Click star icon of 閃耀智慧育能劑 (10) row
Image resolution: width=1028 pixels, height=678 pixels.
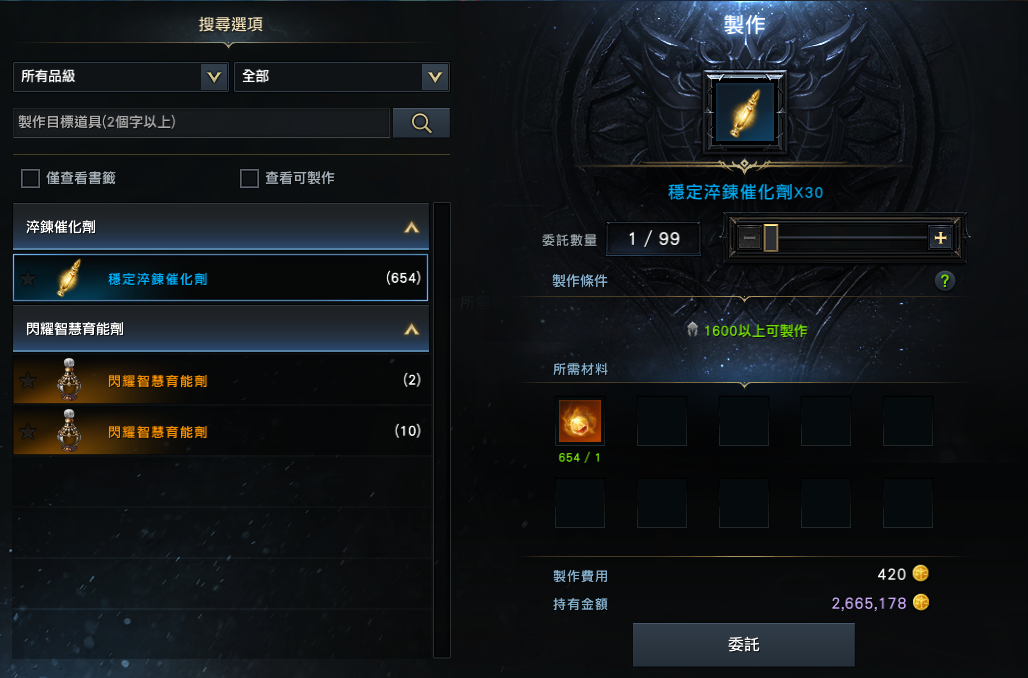pos(28,431)
